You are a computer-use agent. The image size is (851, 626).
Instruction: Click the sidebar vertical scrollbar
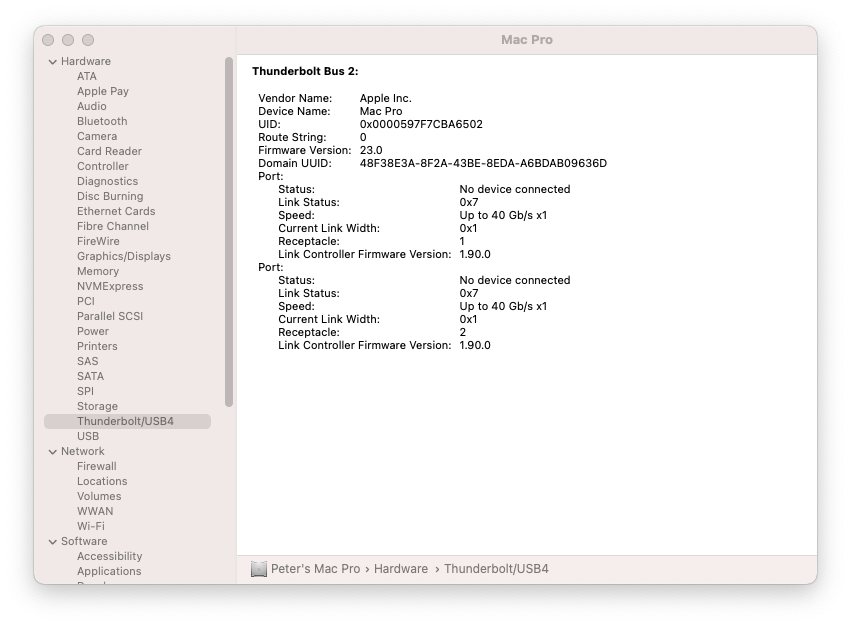click(x=229, y=232)
